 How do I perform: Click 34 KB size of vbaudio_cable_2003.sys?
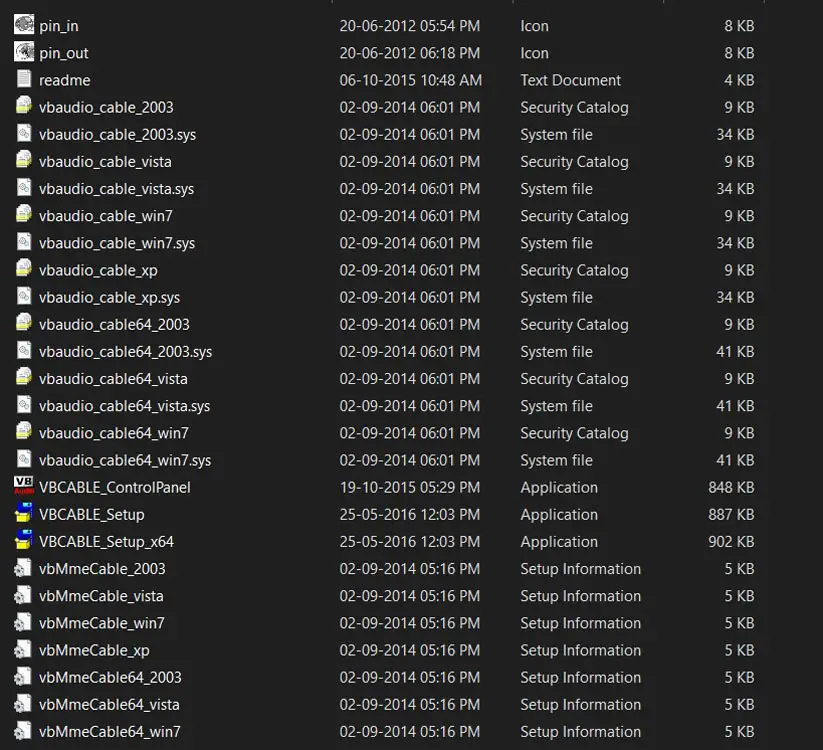735,134
